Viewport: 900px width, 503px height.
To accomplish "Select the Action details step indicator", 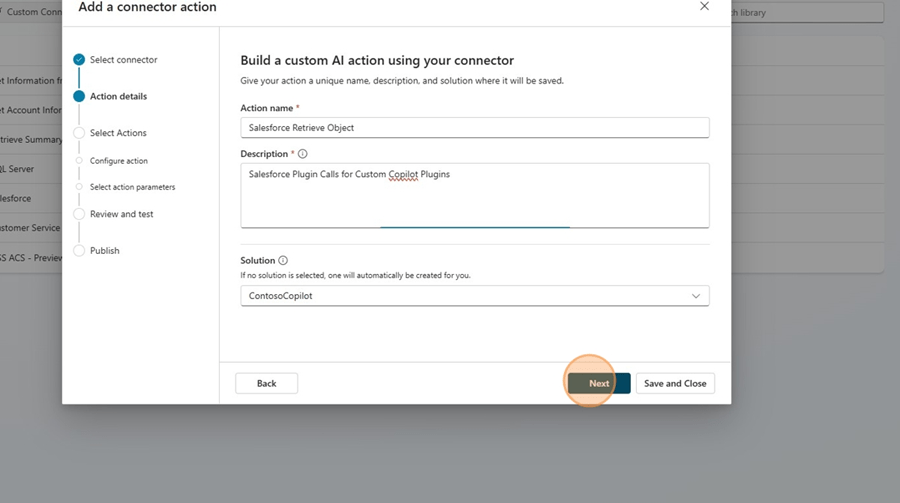I will (79, 97).
